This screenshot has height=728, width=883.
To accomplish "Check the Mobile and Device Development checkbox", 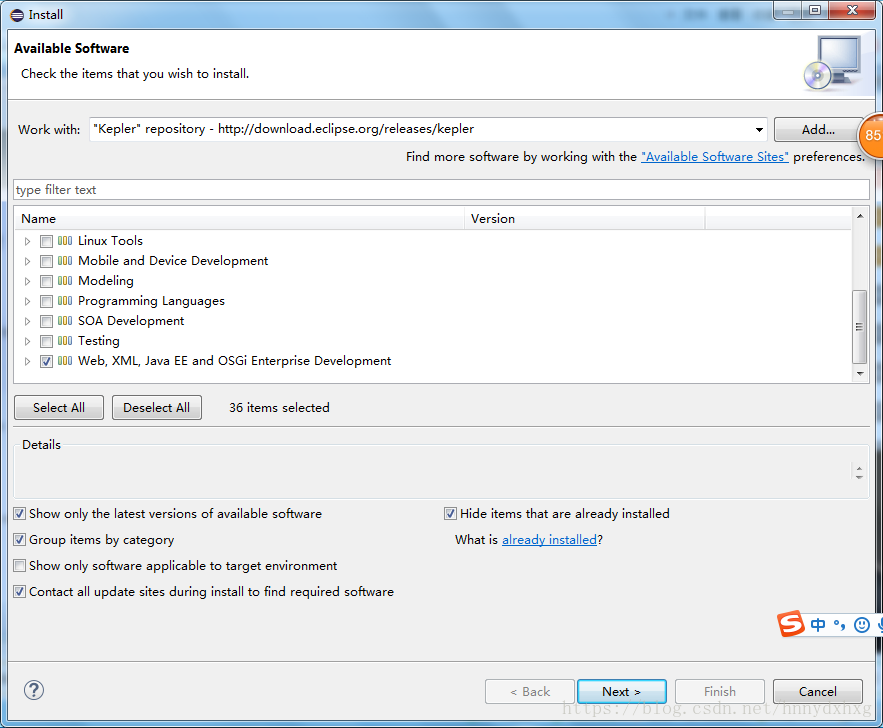I will [x=47, y=261].
